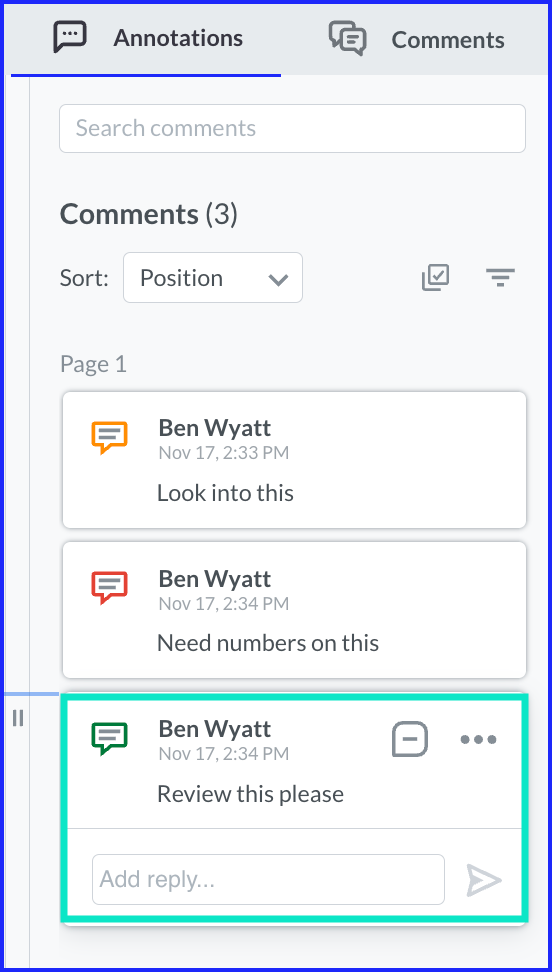The image size is (552, 972).
Task: Collapse the "Review this please" comment
Action: click(x=410, y=739)
